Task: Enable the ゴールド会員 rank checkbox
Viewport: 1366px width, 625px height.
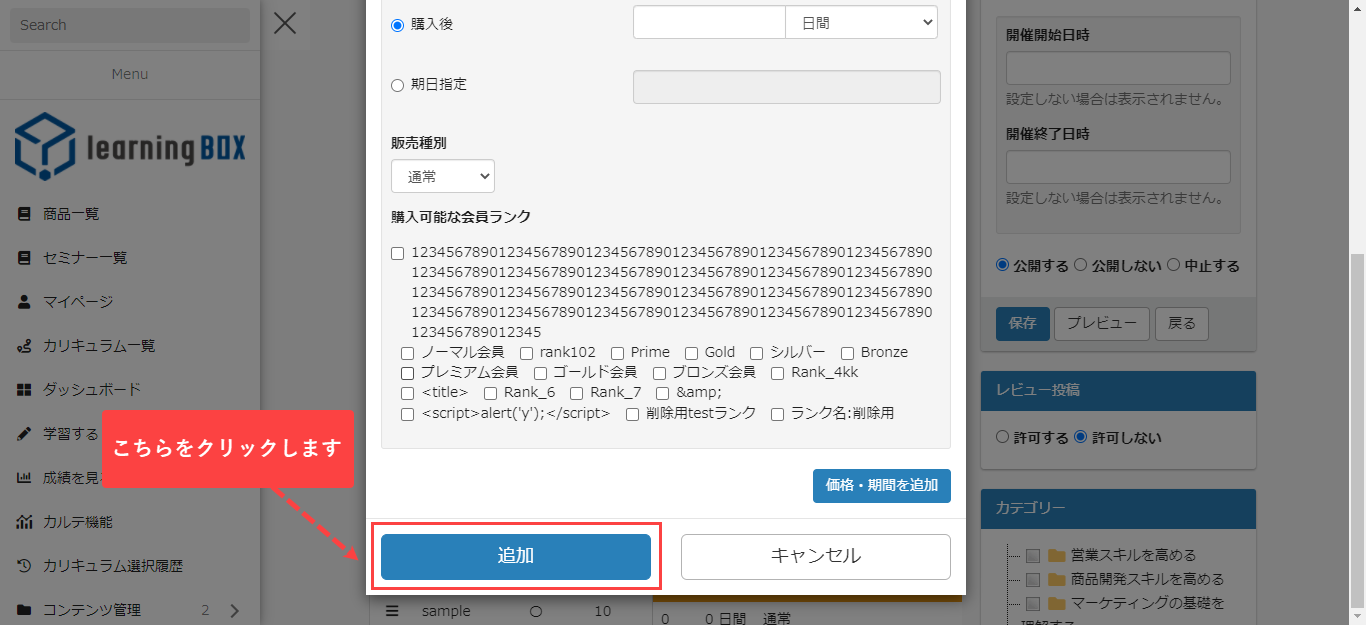Action: tap(541, 373)
